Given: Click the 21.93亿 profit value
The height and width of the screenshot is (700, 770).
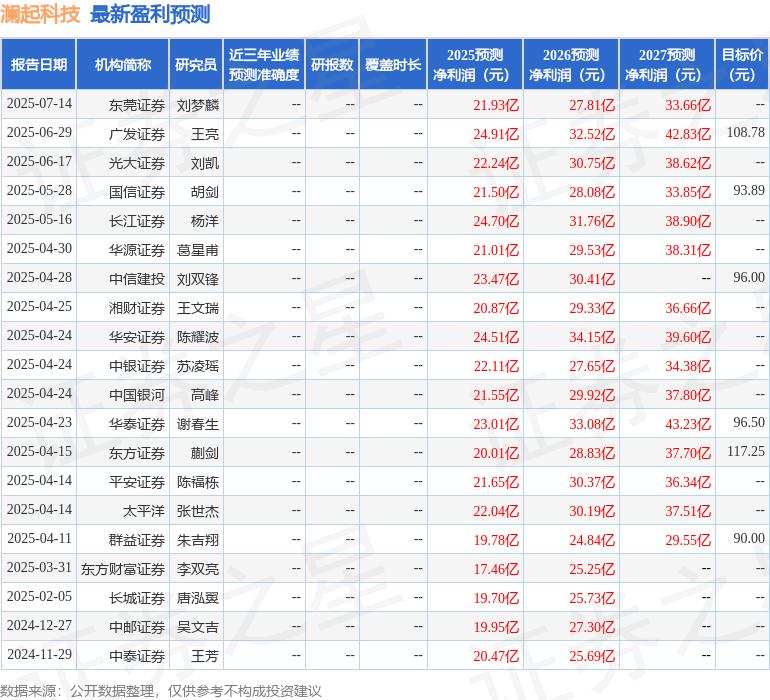Looking at the screenshot, I should (x=495, y=105).
